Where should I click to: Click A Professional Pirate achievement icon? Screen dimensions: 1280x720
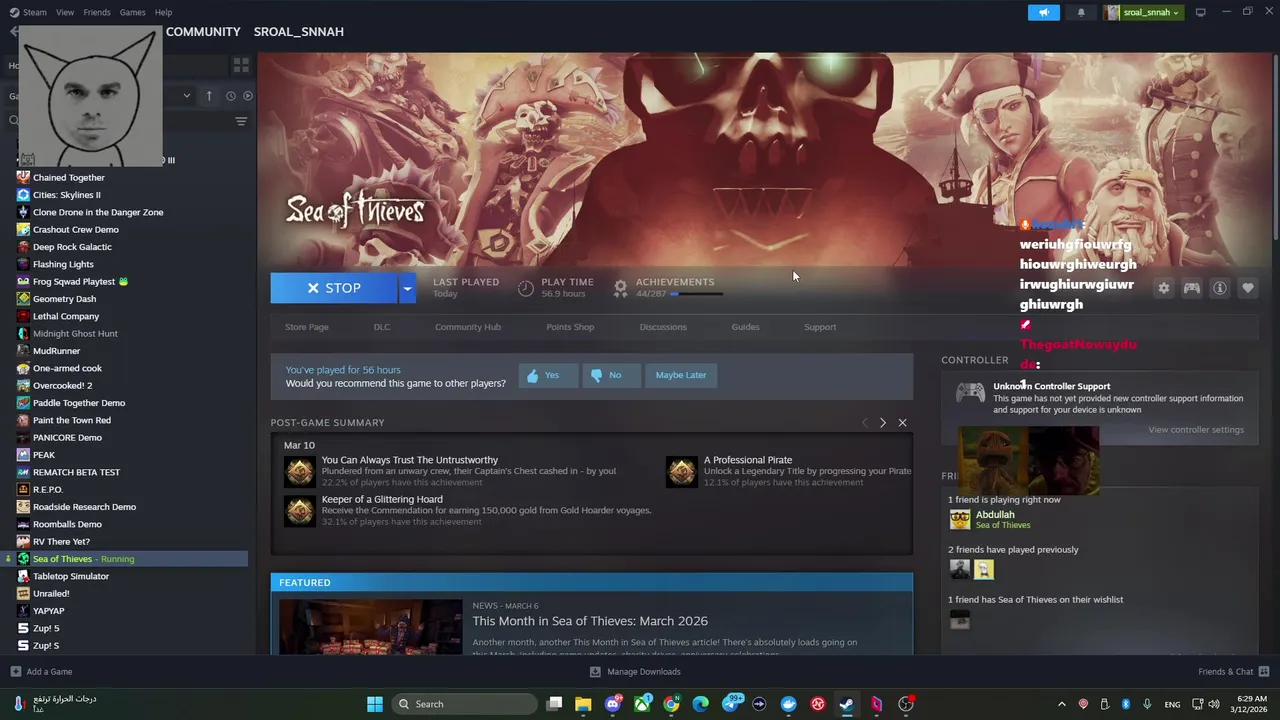(681, 472)
